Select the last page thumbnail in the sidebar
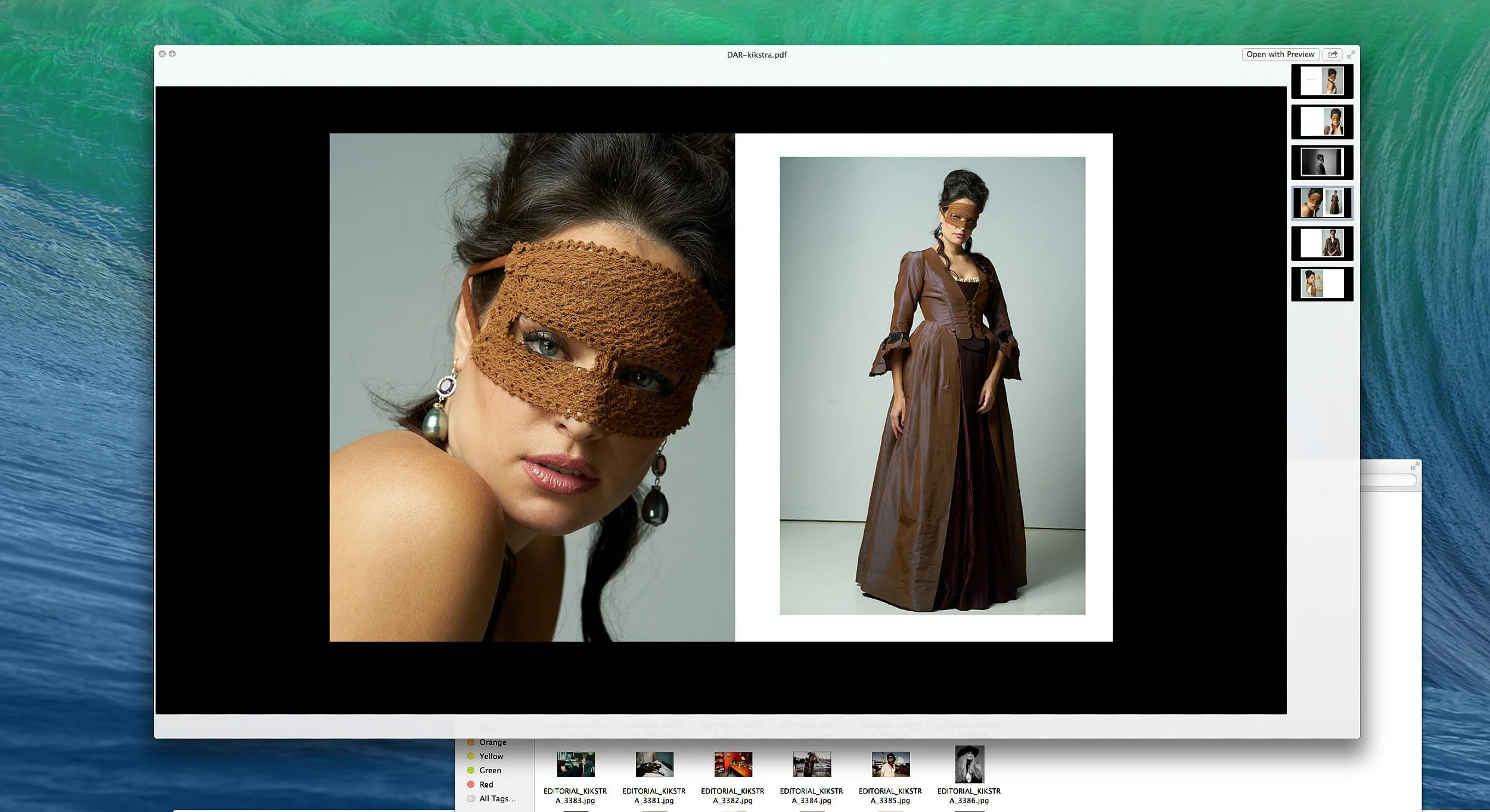Image resolution: width=1490 pixels, height=812 pixels. tap(1323, 284)
